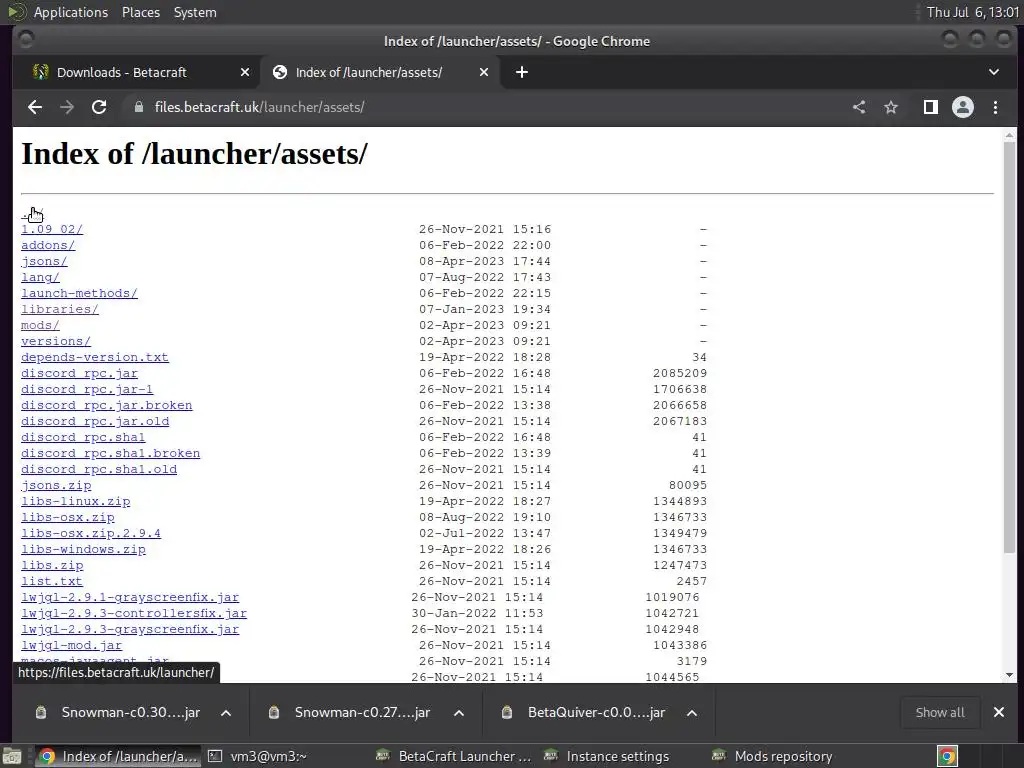Click the discord_rpc.jar.old link
1024x768 pixels.
pyautogui.click(x=95, y=421)
